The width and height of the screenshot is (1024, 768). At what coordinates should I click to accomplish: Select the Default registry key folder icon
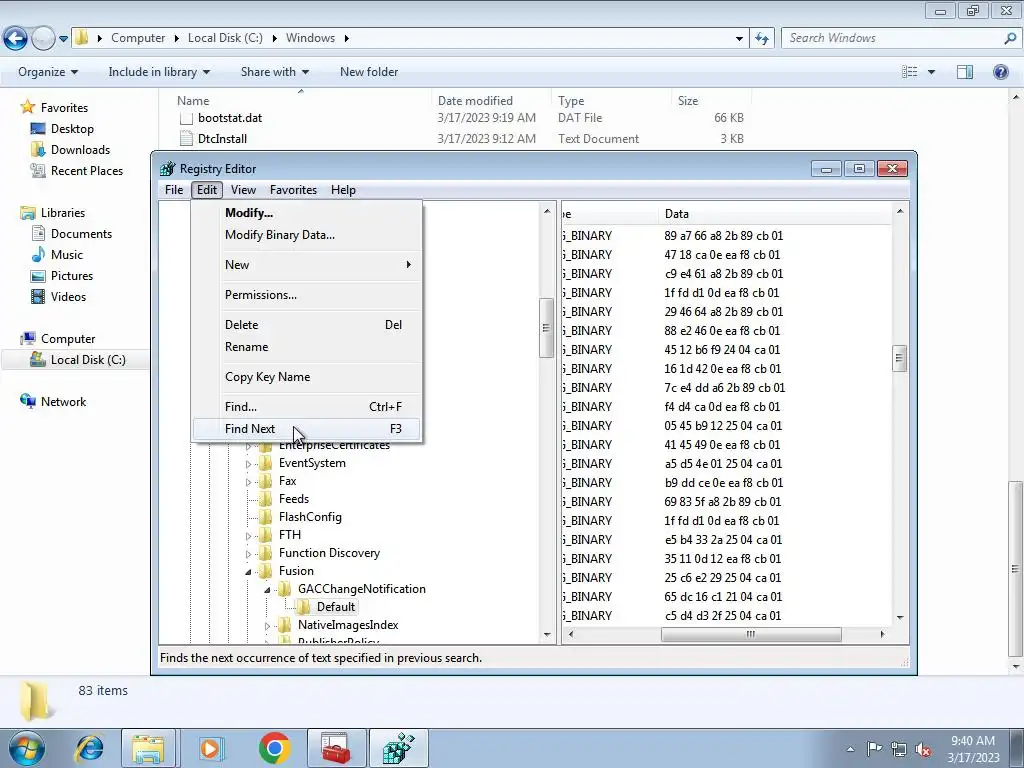pos(304,607)
